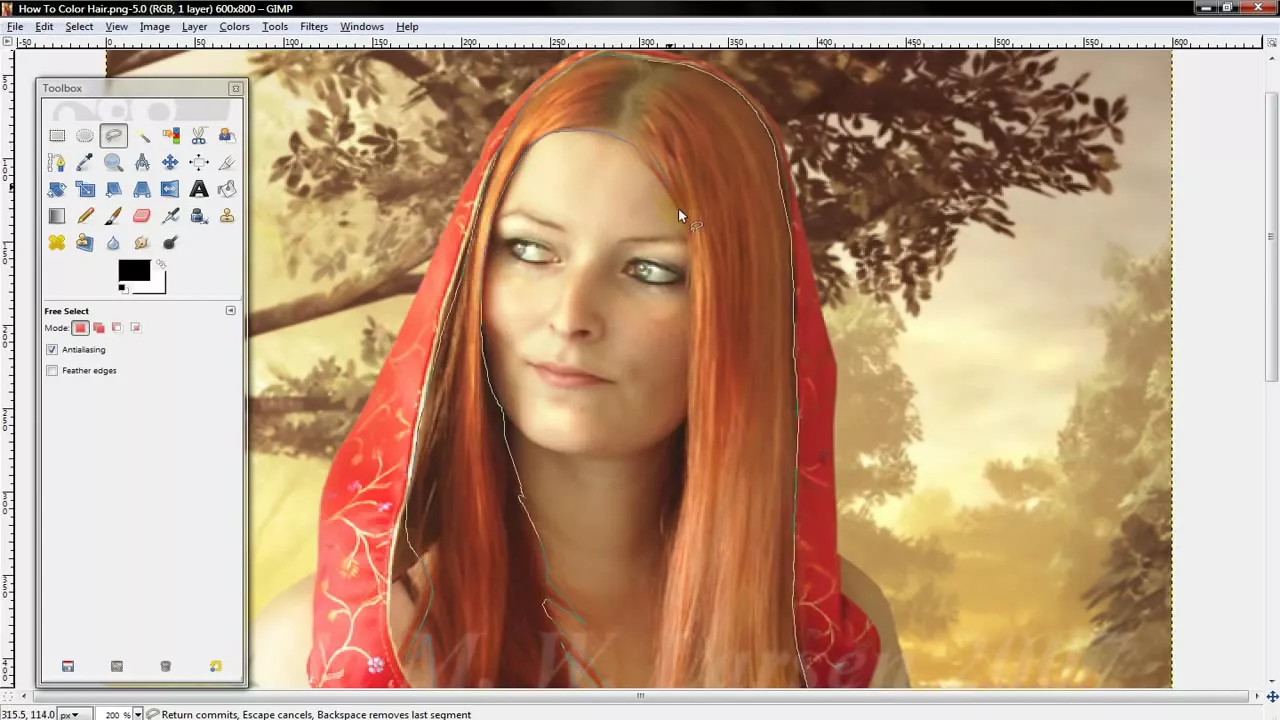
Task: Select the Measure compass tool
Action: [x=142, y=162]
